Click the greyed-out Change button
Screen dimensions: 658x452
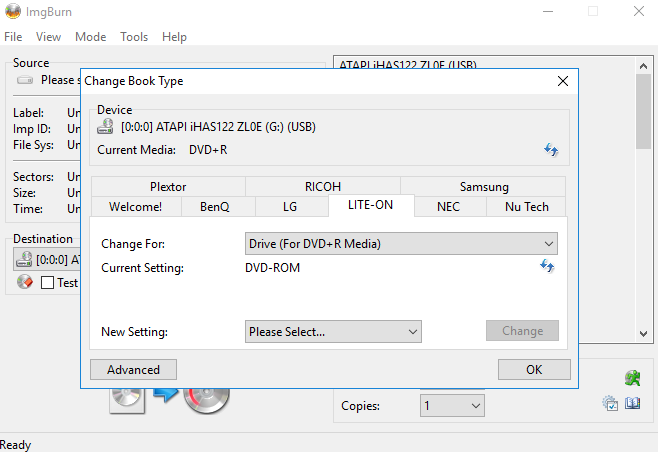(x=522, y=331)
